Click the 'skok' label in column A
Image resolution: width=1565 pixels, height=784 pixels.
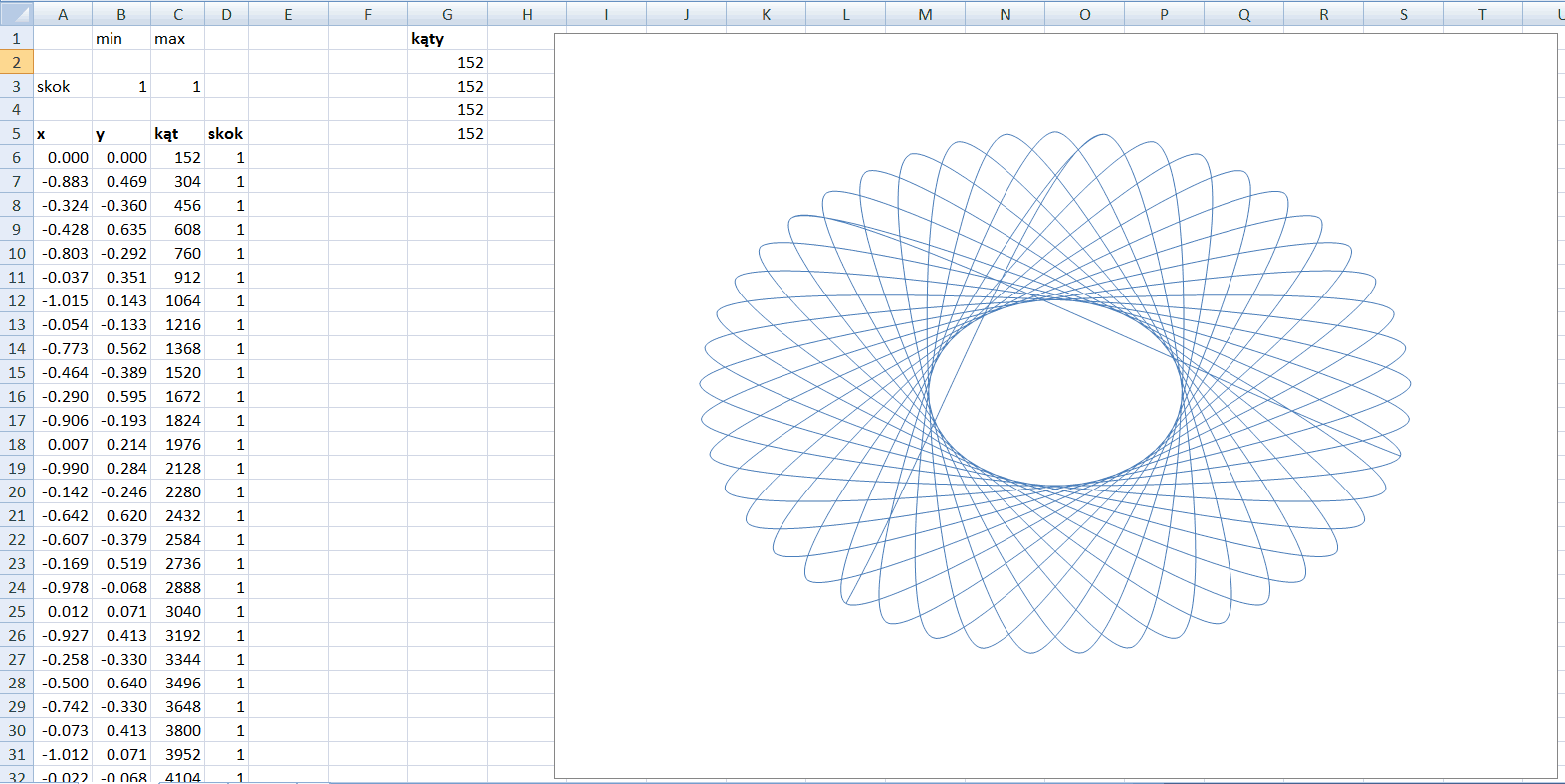pos(63,86)
